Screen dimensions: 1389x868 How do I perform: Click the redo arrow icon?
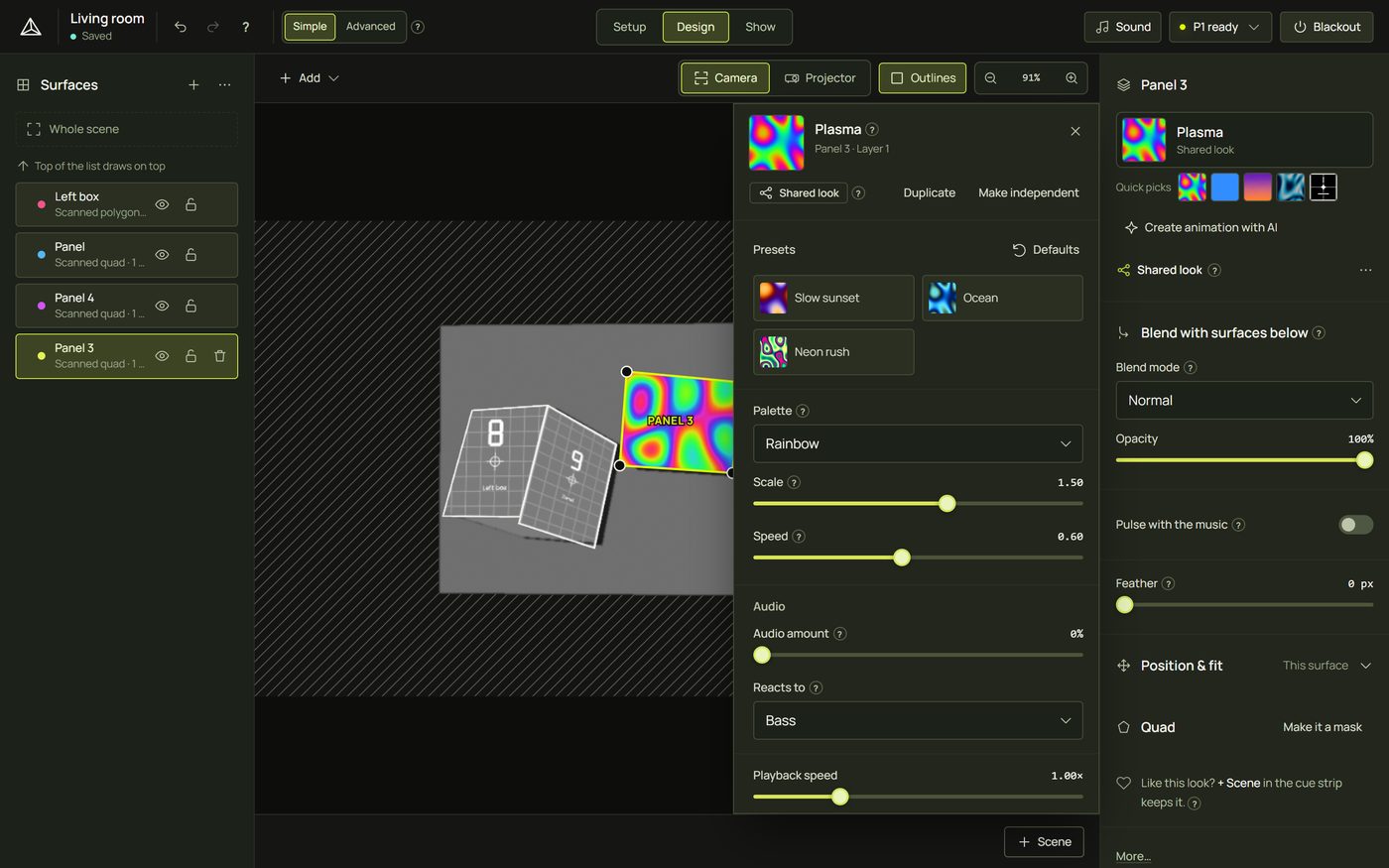(212, 27)
